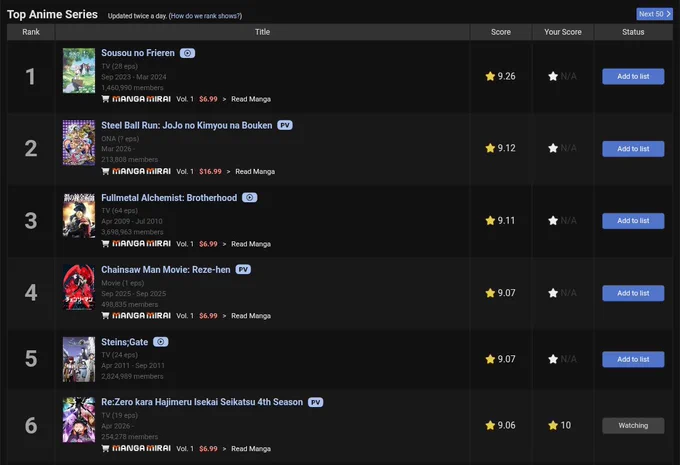
Task: Click the gold star beside score 9.12
Action: click(490, 148)
